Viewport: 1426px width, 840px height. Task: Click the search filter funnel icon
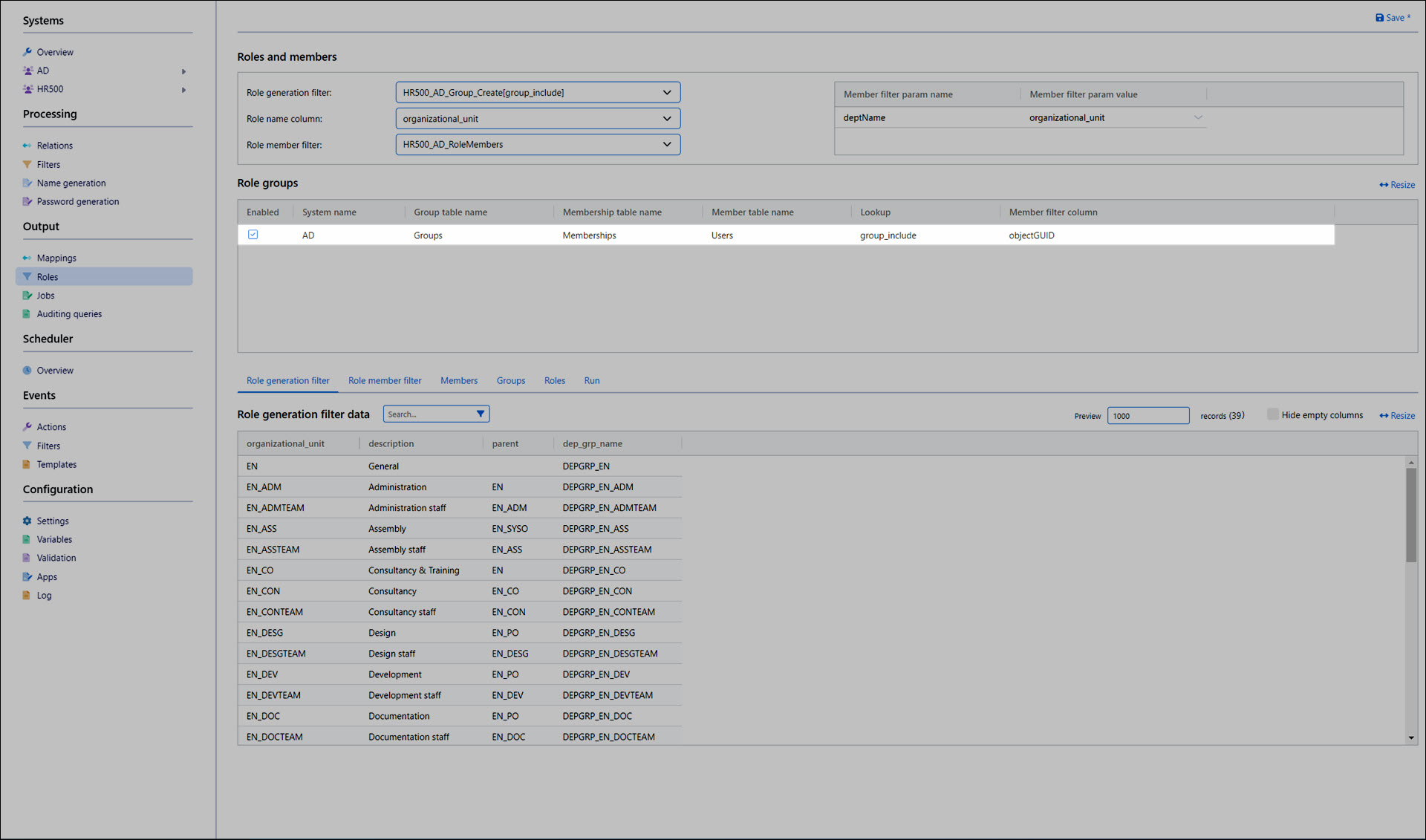[x=481, y=414]
